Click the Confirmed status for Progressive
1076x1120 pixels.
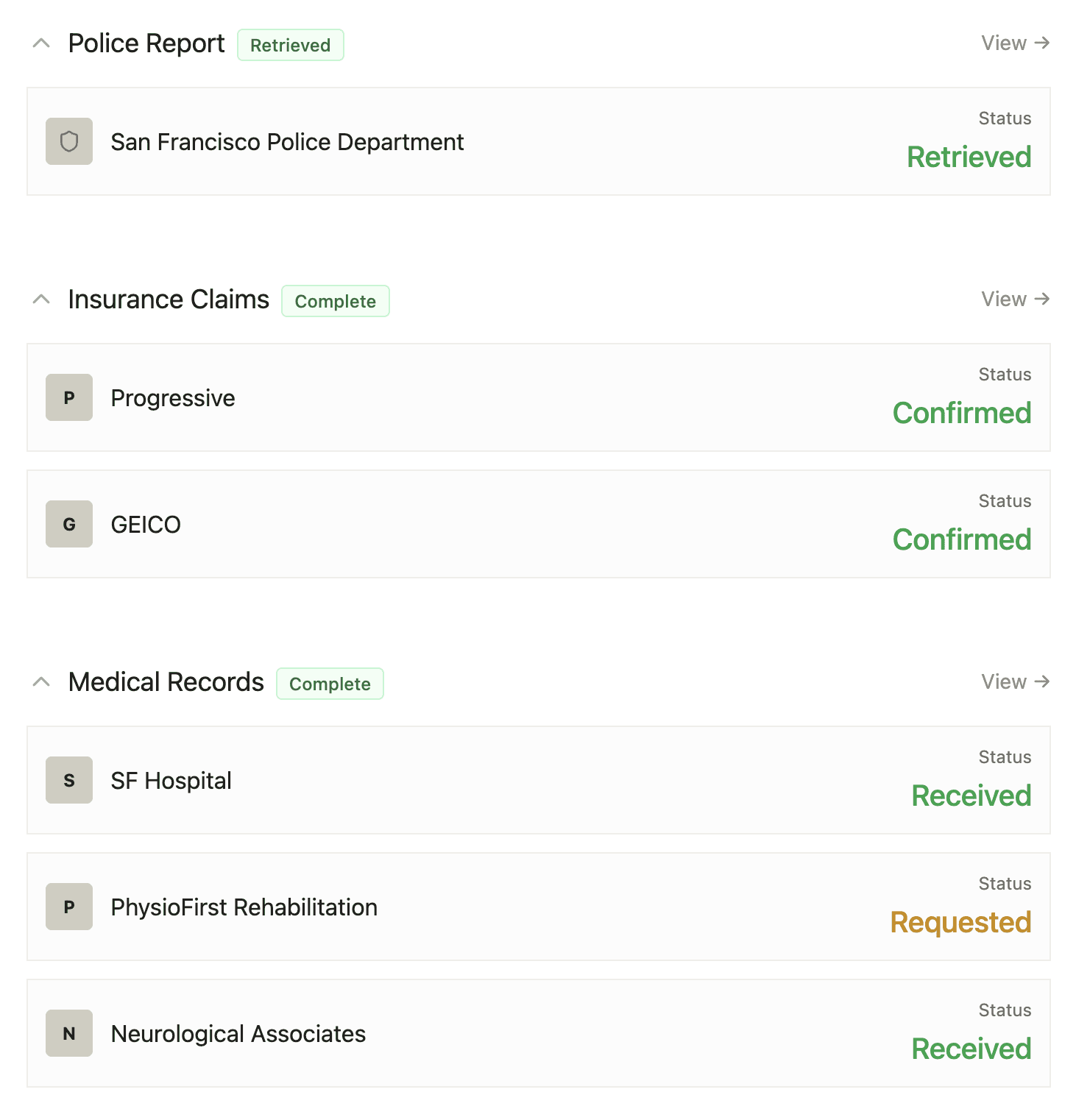coord(961,413)
